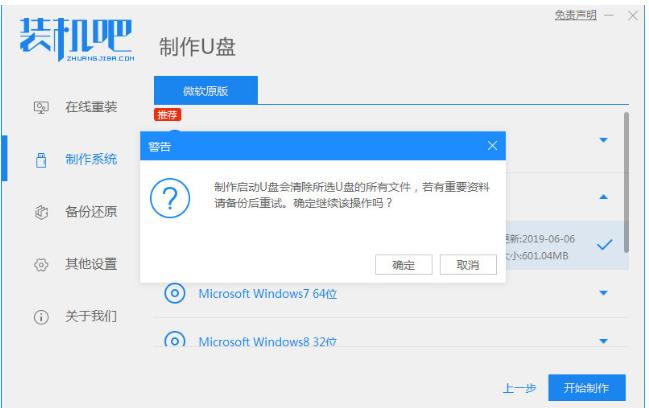Toggle the blue checkmark on selected system
This screenshot has width=649, height=408.
604,245
